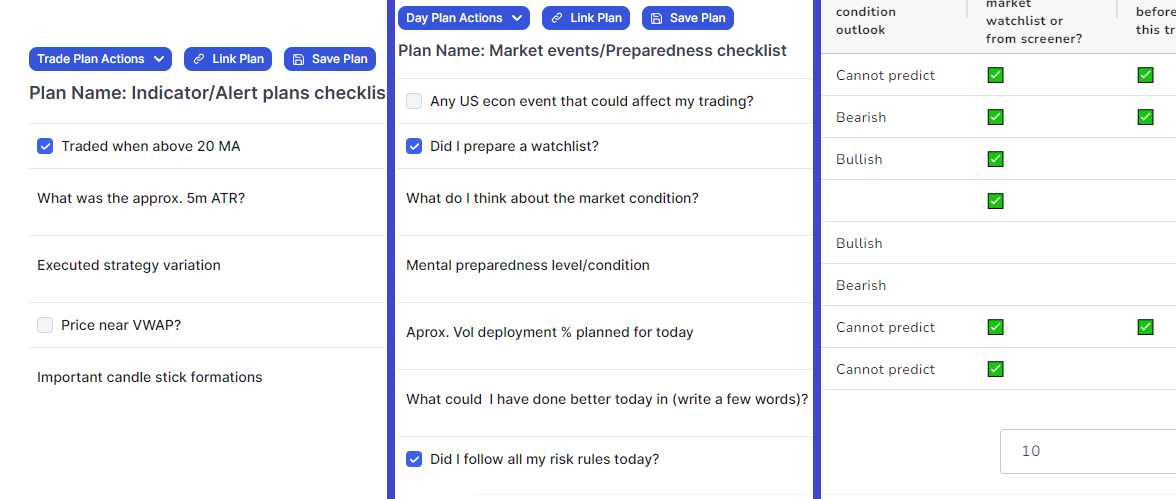Click Aprox. Vol deployment % planned entry
The height and width of the screenshot is (499, 1176).
(604, 335)
